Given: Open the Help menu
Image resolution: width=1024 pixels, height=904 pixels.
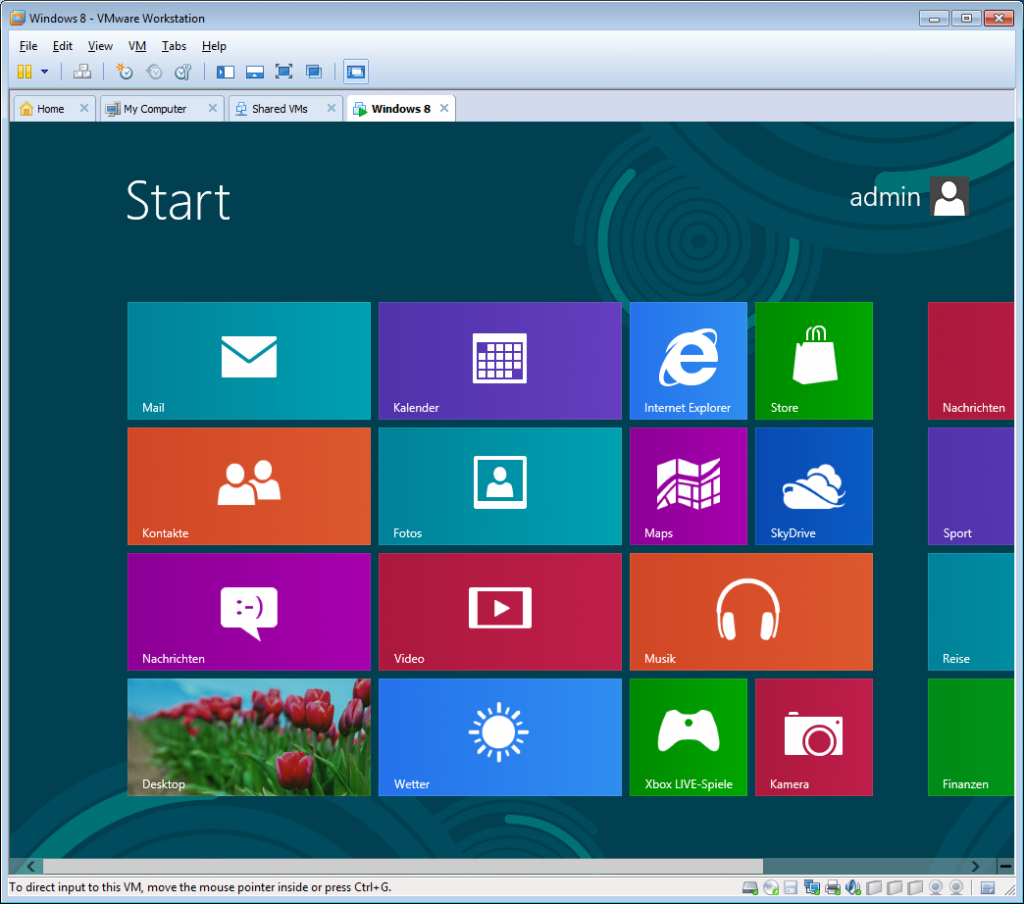Looking at the screenshot, I should 214,46.
